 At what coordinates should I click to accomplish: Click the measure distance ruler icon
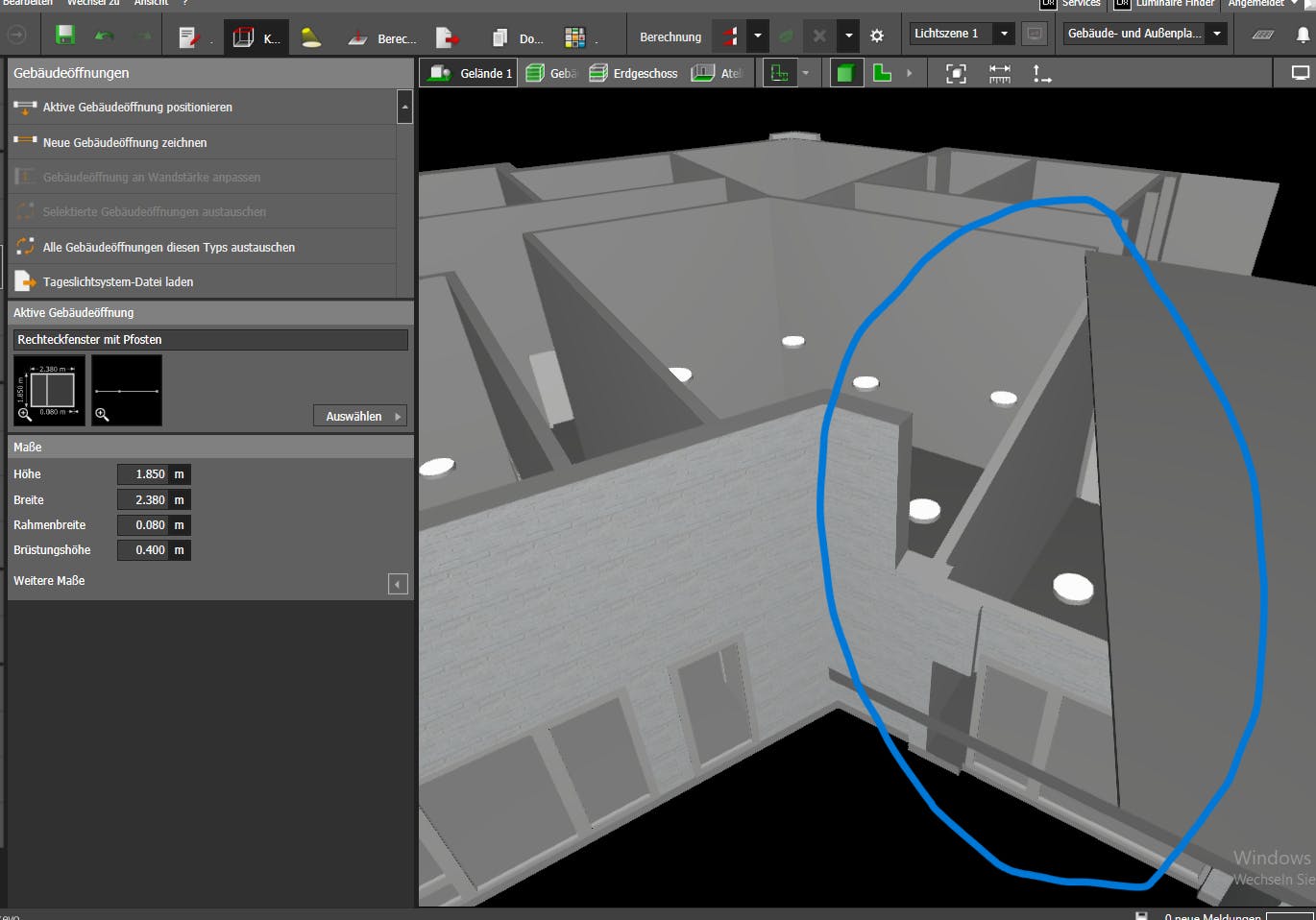pyautogui.click(x=999, y=73)
